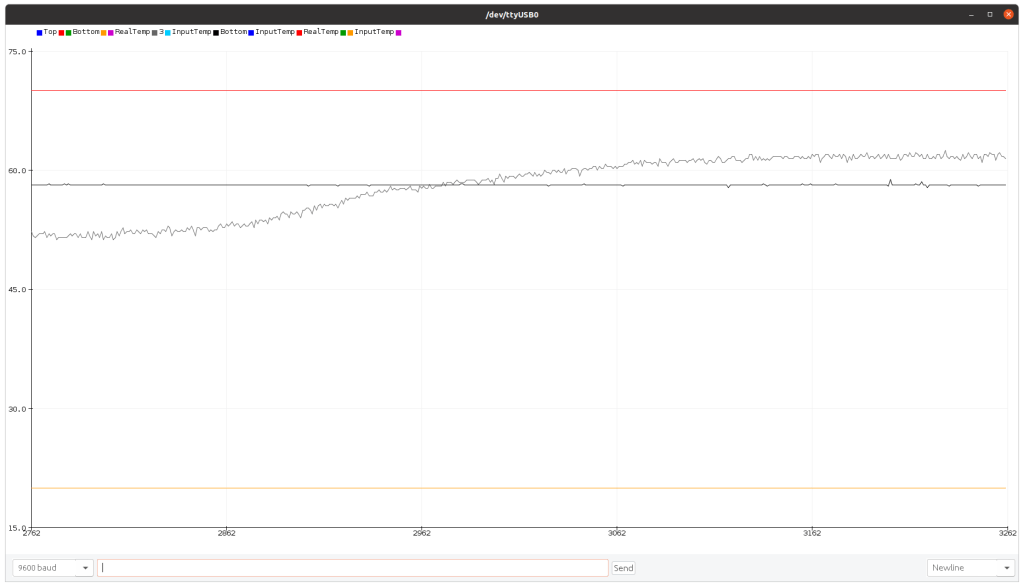Click the 3162 x-axis tick label

[x=811, y=534]
